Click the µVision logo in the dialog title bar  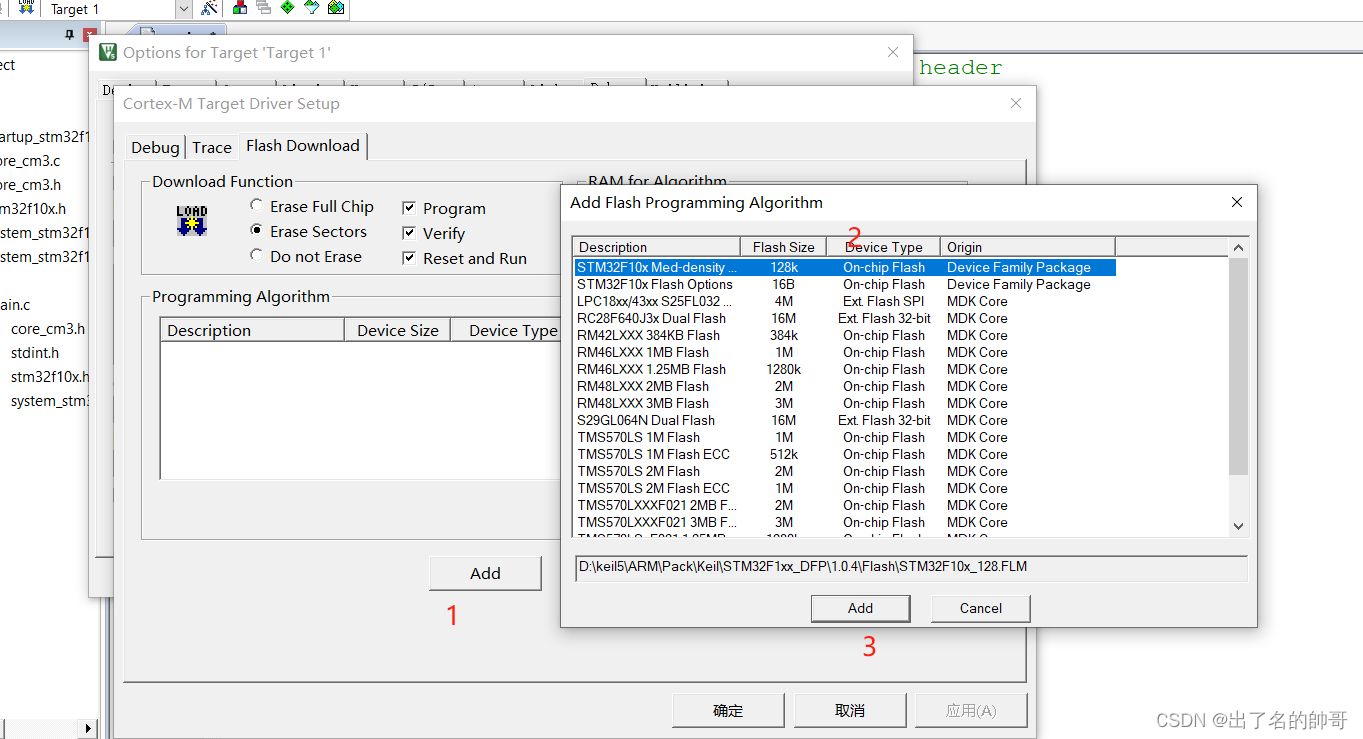pyautogui.click(x=107, y=51)
